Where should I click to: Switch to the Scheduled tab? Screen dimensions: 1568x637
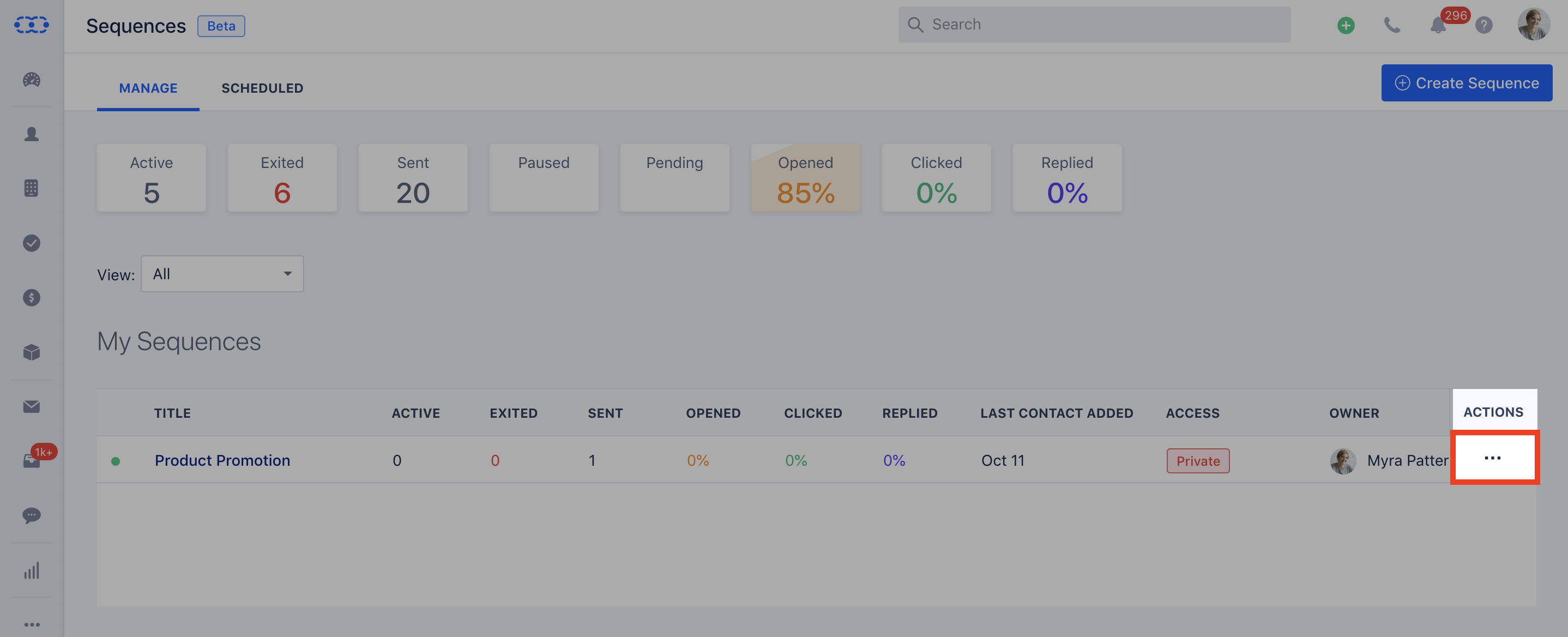pyautogui.click(x=262, y=88)
